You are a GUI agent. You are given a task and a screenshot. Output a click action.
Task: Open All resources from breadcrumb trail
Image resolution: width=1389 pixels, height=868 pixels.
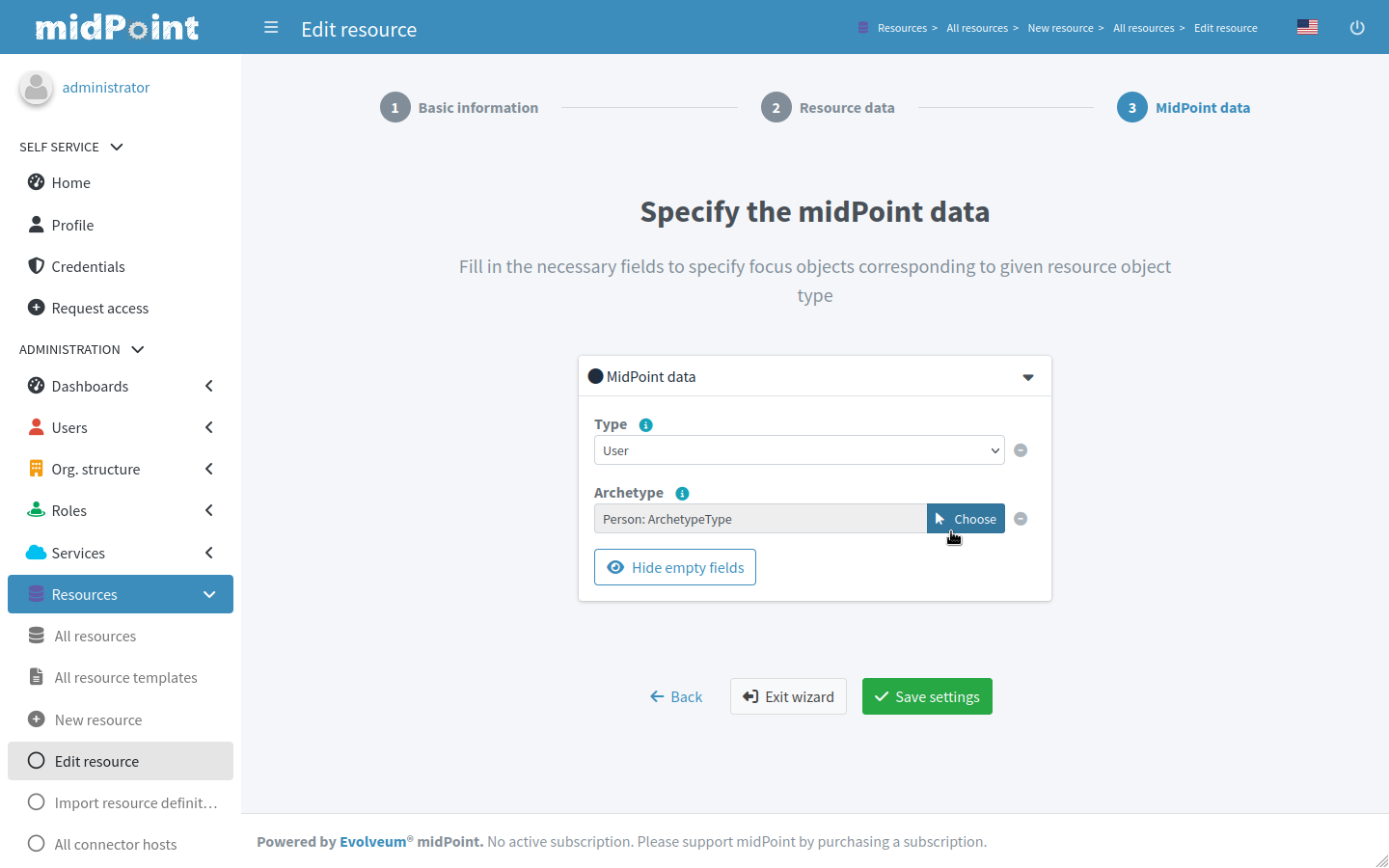click(x=976, y=27)
